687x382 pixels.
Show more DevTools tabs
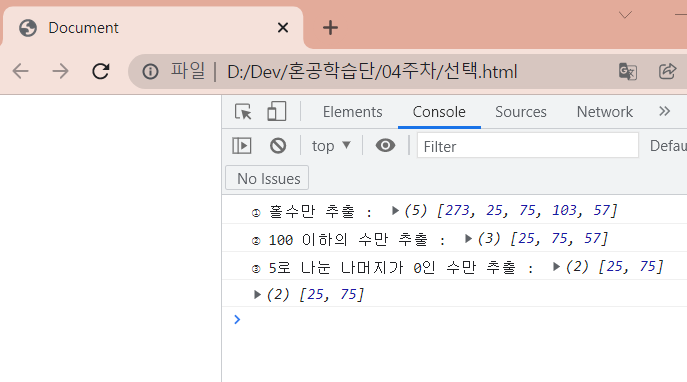pos(665,111)
